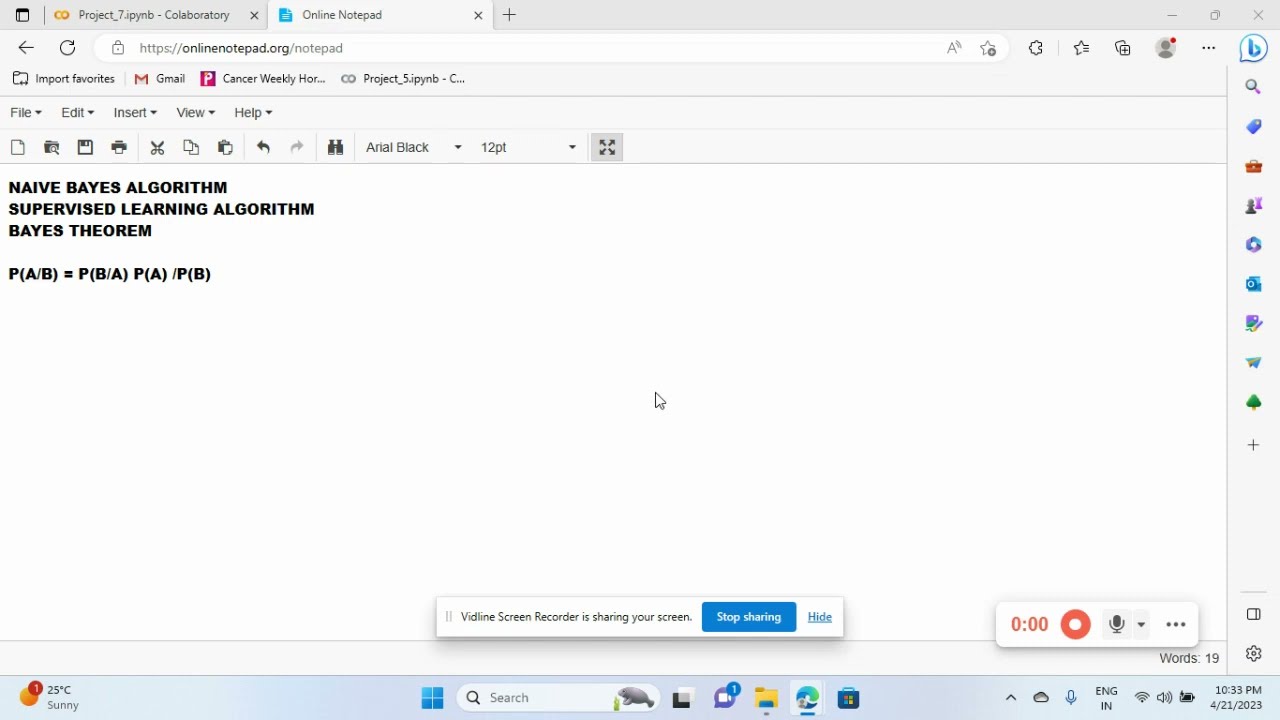
Task: Paste with the clipboard icon
Action: tap(225, 147)
